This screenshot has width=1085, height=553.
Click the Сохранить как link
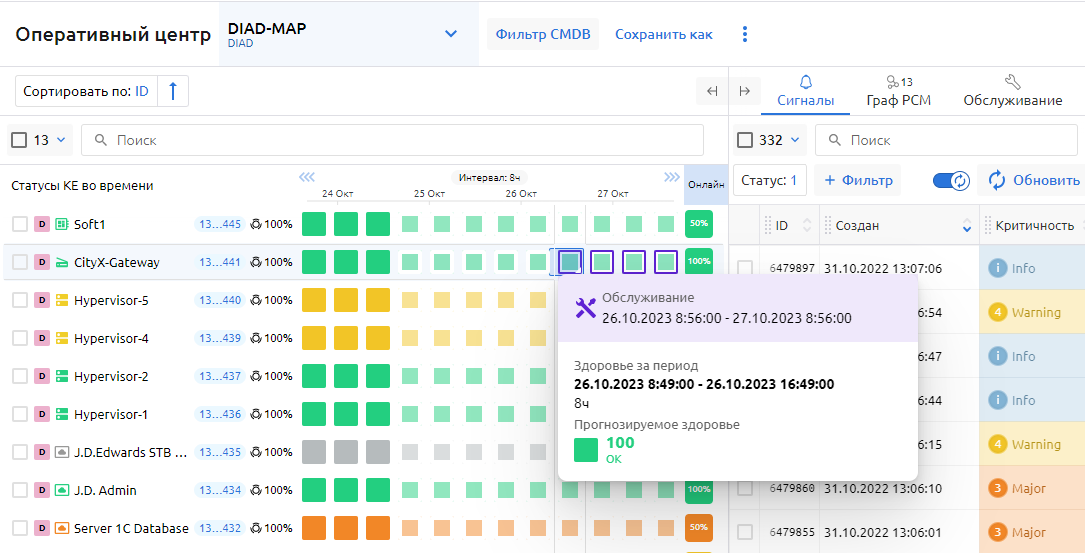click(x=664, y=34)
